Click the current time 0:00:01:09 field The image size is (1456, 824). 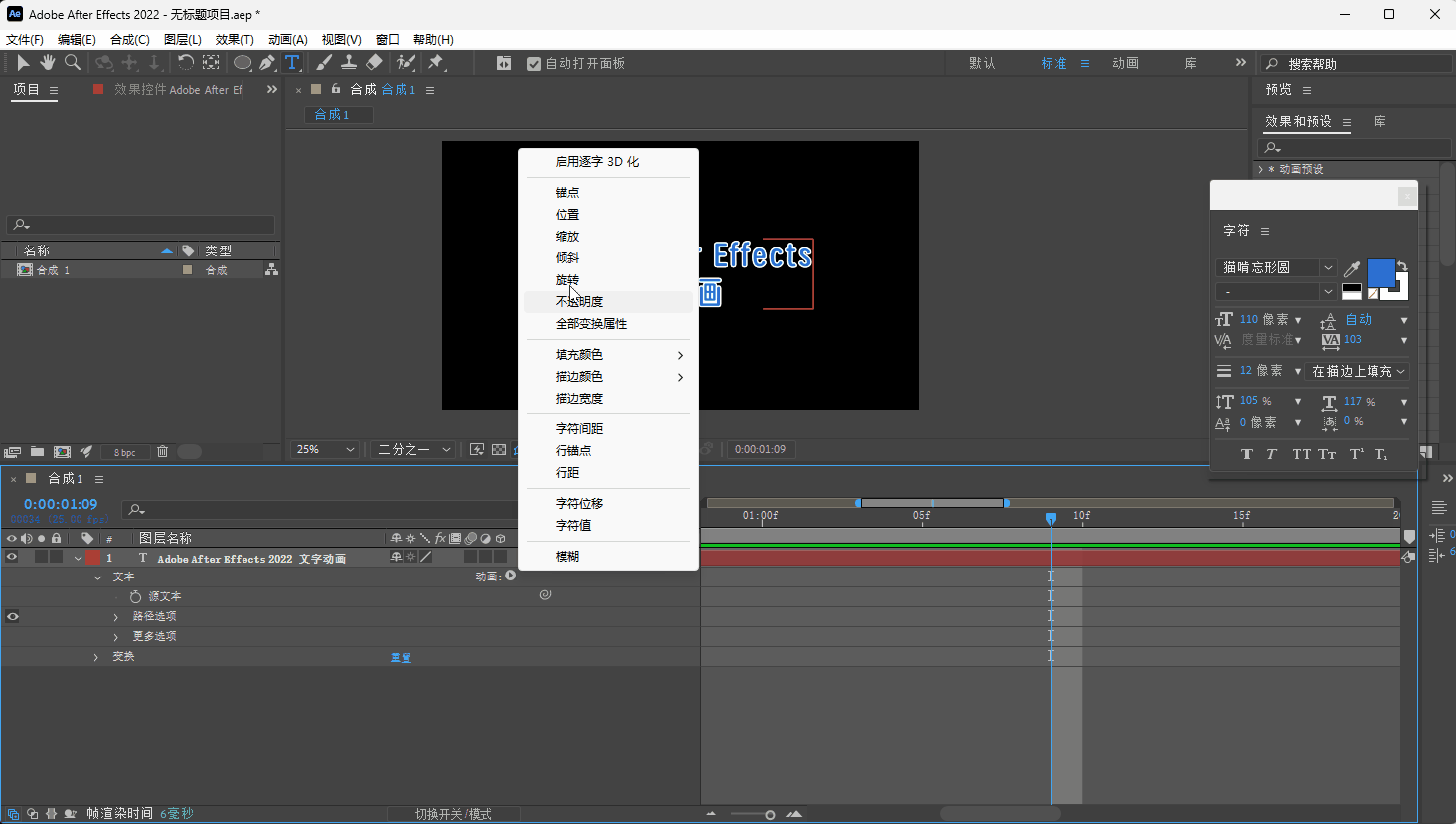coord(61,504)
